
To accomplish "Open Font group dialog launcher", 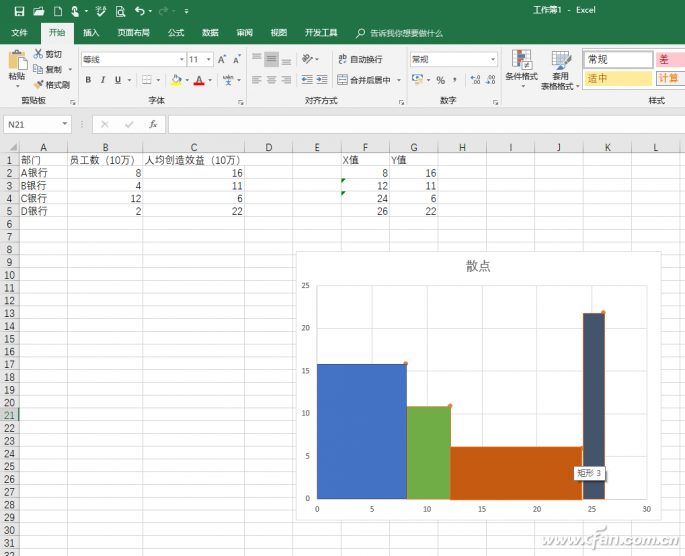I will pos(241,102).
